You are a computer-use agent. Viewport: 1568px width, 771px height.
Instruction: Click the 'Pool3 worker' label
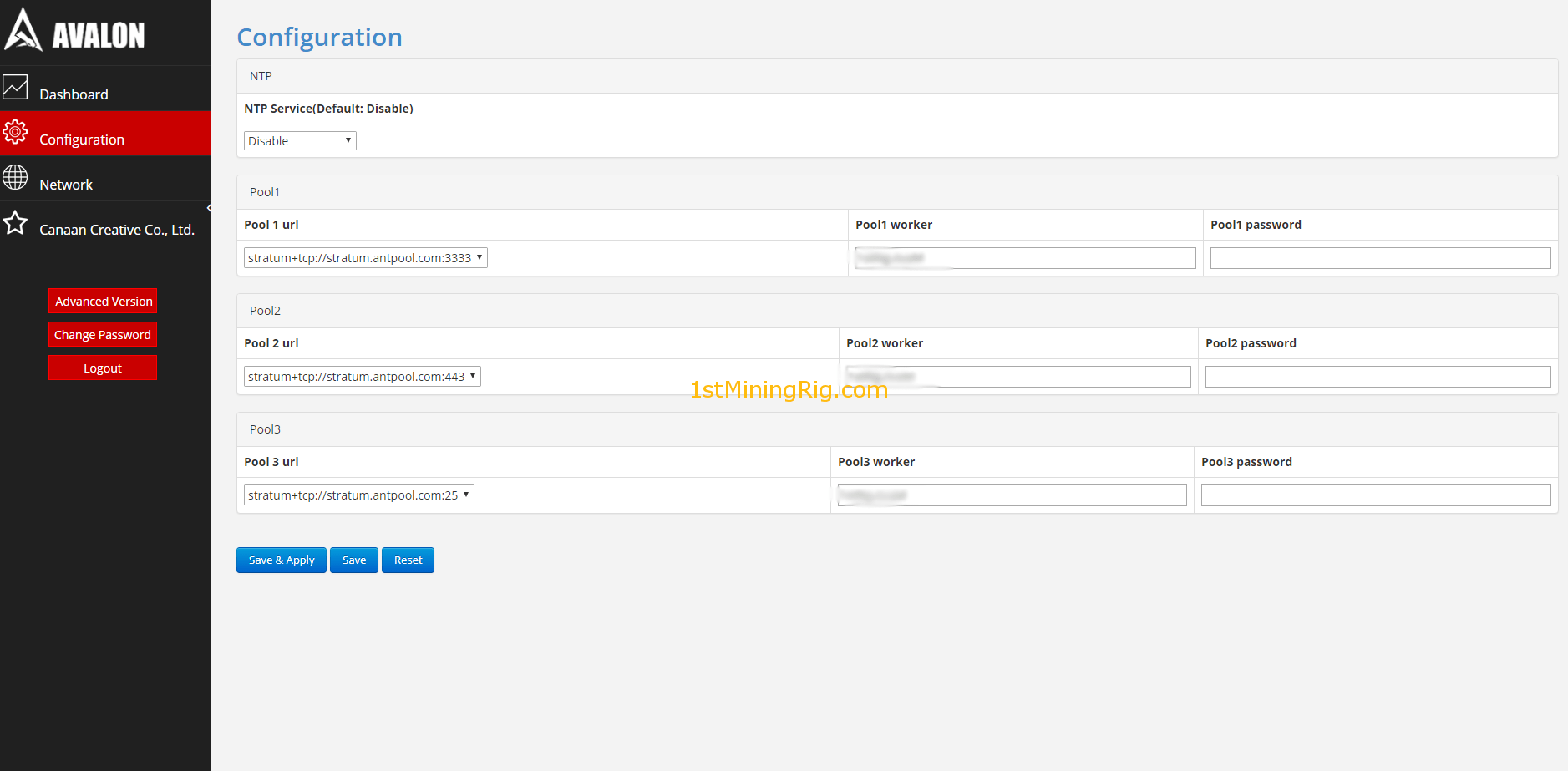[876, 462]
